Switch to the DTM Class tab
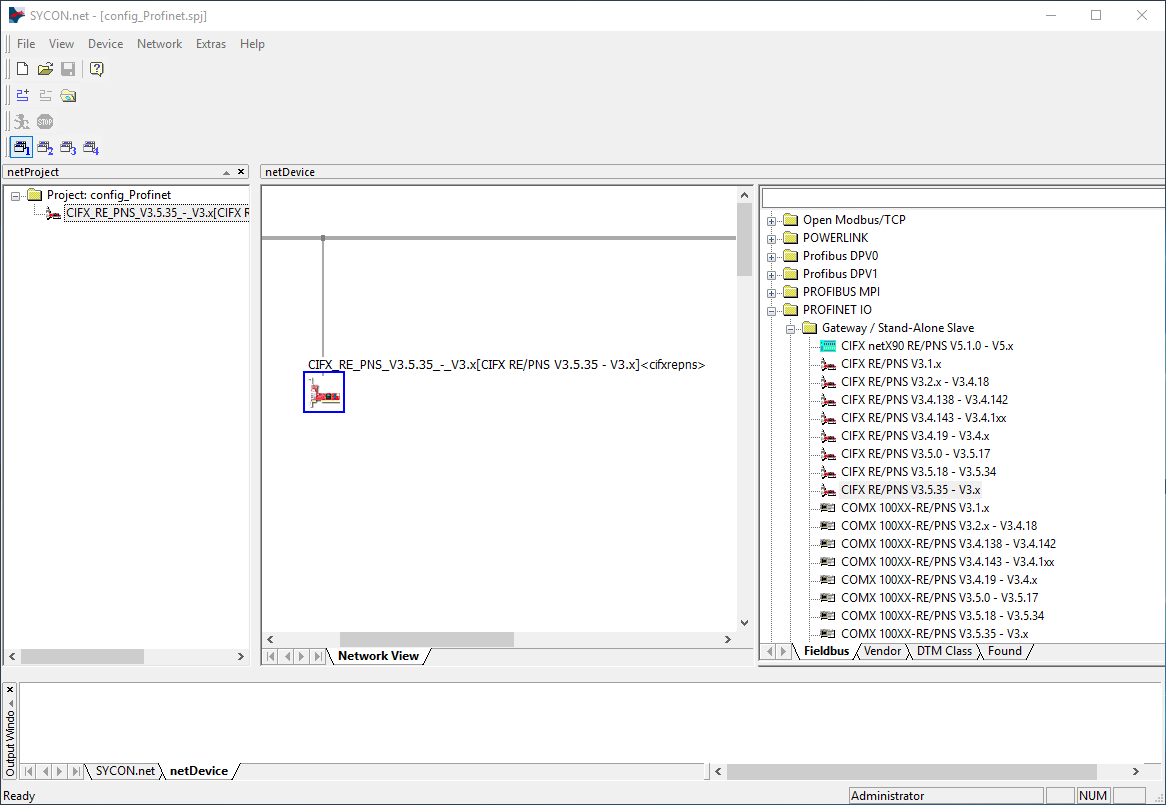Screen dimensions: 1166x805 click(x=943, y=651)
